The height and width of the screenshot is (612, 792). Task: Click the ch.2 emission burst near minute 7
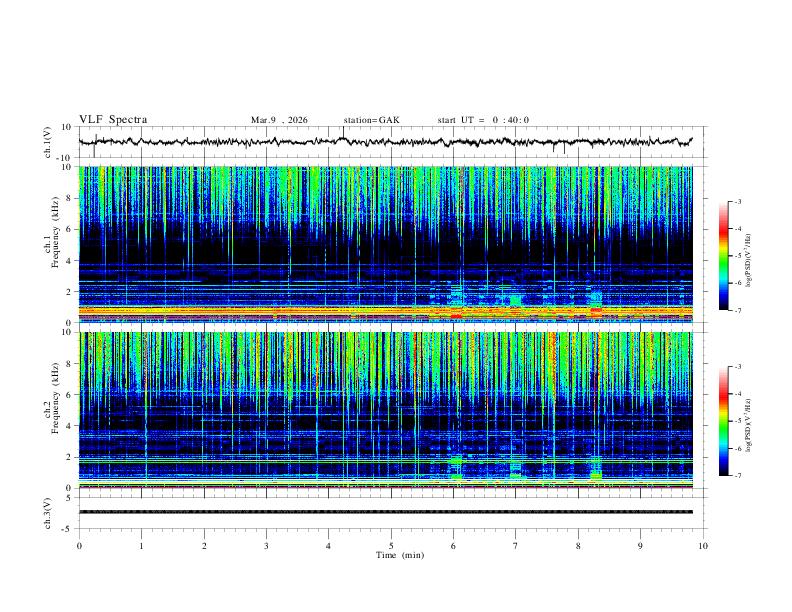click(x=515, y=470)
